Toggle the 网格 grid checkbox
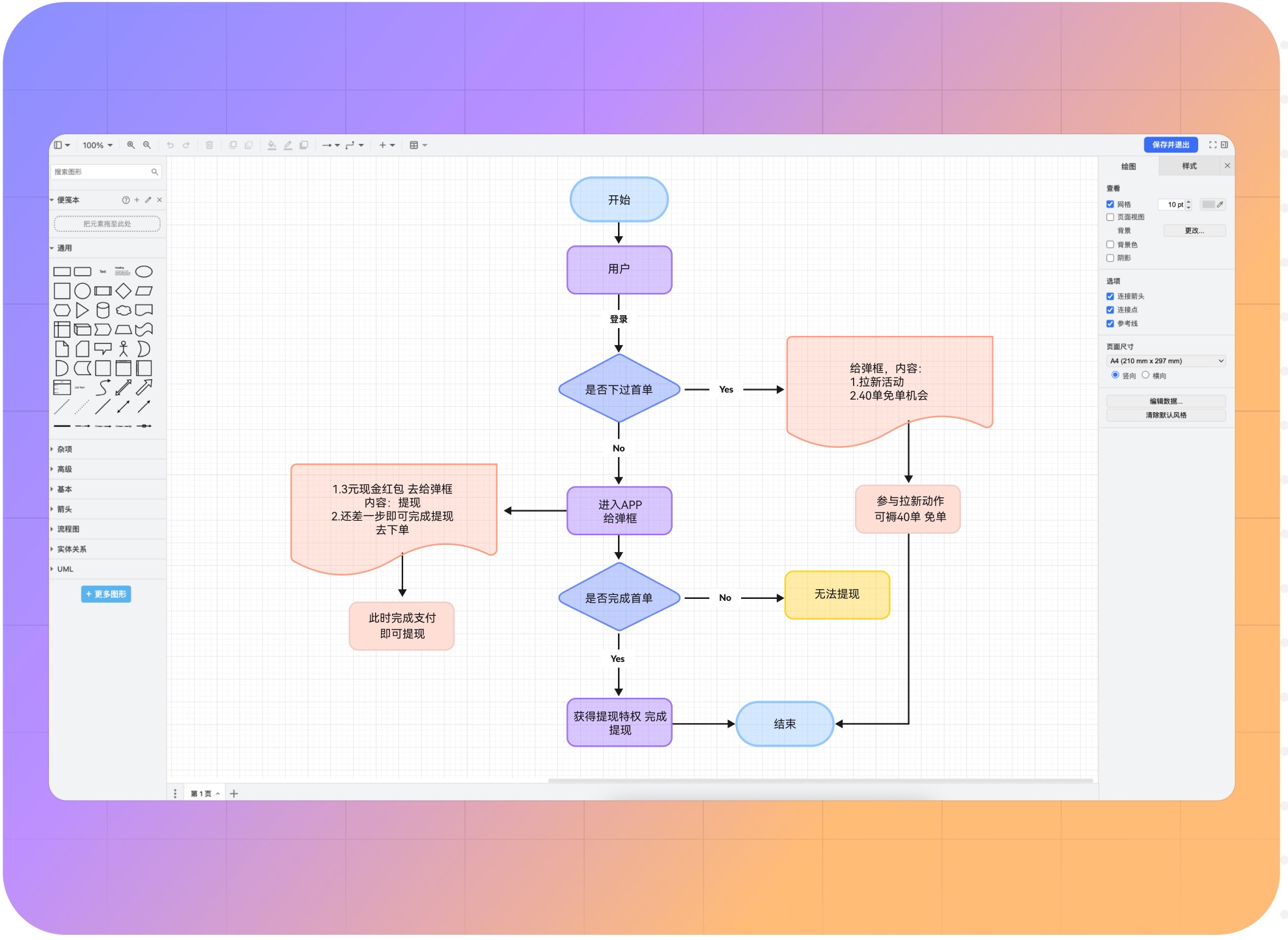The width and height of the screenshot is (1288, 940). [x=1110, y=204]
